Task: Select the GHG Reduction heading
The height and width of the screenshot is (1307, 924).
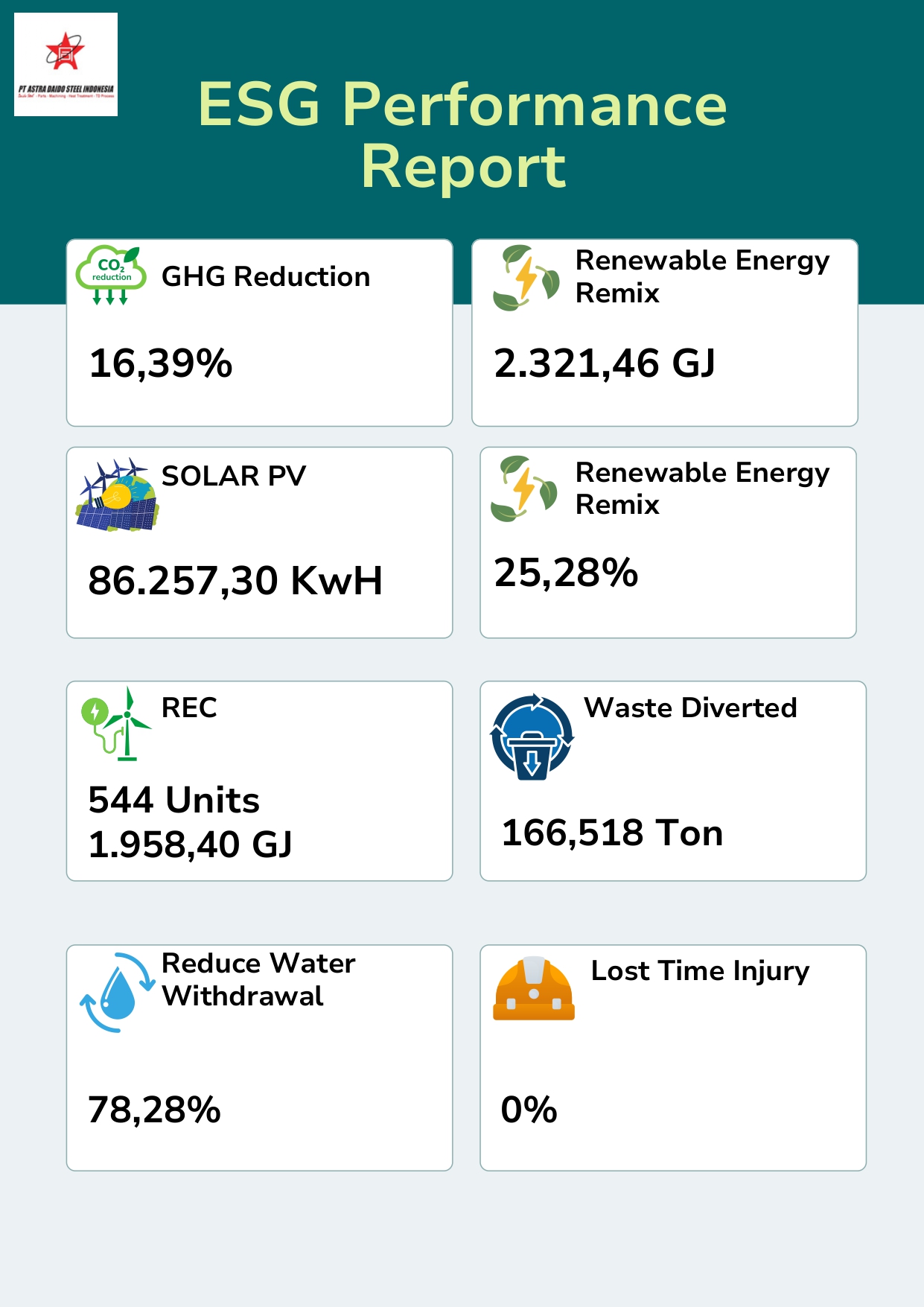Action: [x=266, y=276]
